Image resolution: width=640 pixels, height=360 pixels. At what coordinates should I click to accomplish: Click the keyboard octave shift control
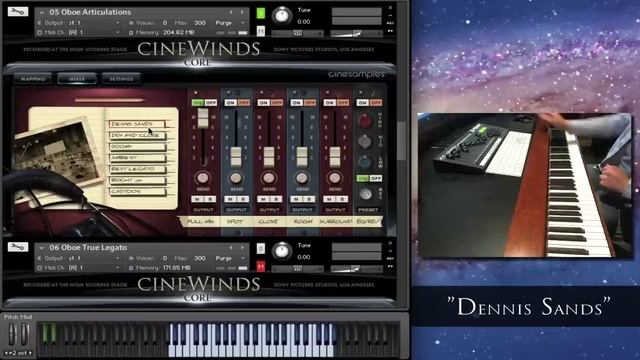coord(18,353)
